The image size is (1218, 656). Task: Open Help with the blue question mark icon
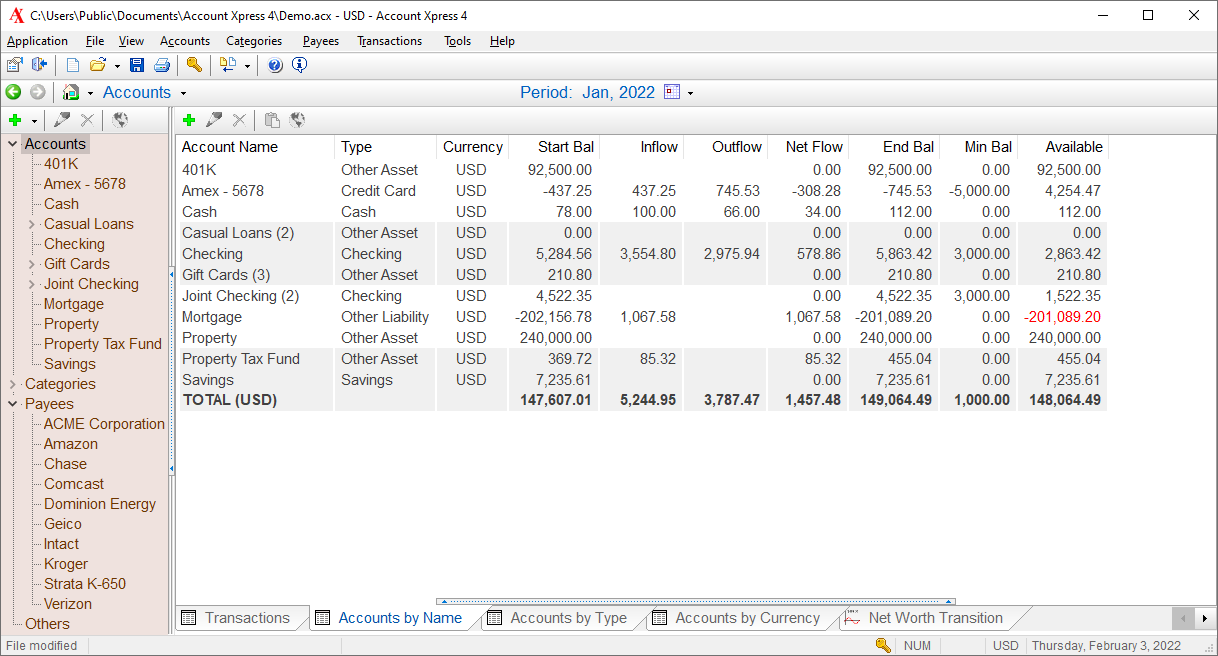(x=275, y=66)
